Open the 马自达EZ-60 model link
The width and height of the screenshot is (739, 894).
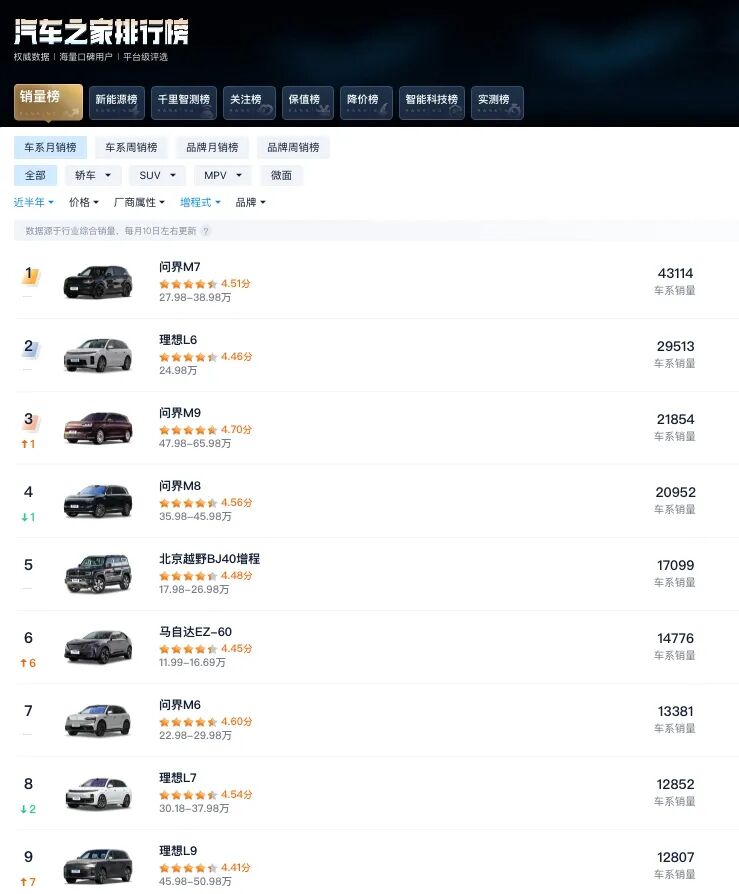point(195,632)
